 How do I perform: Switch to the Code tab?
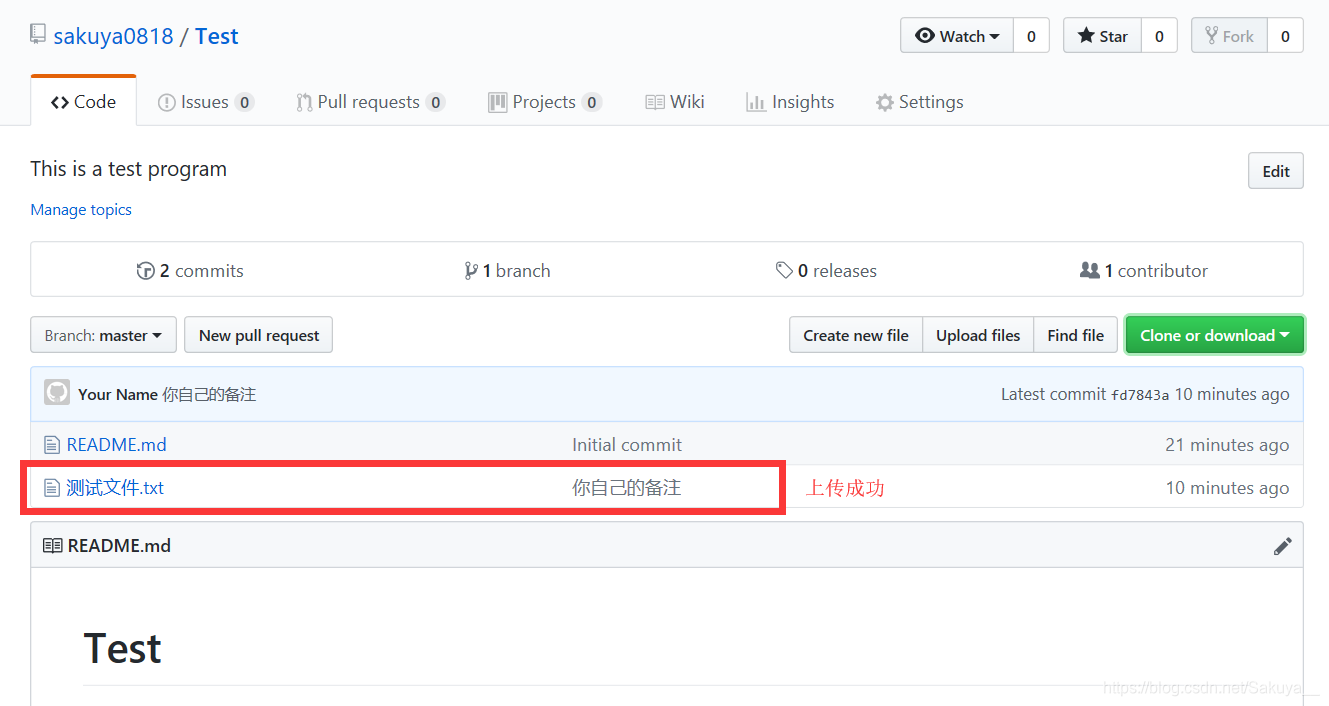point(84,102)
